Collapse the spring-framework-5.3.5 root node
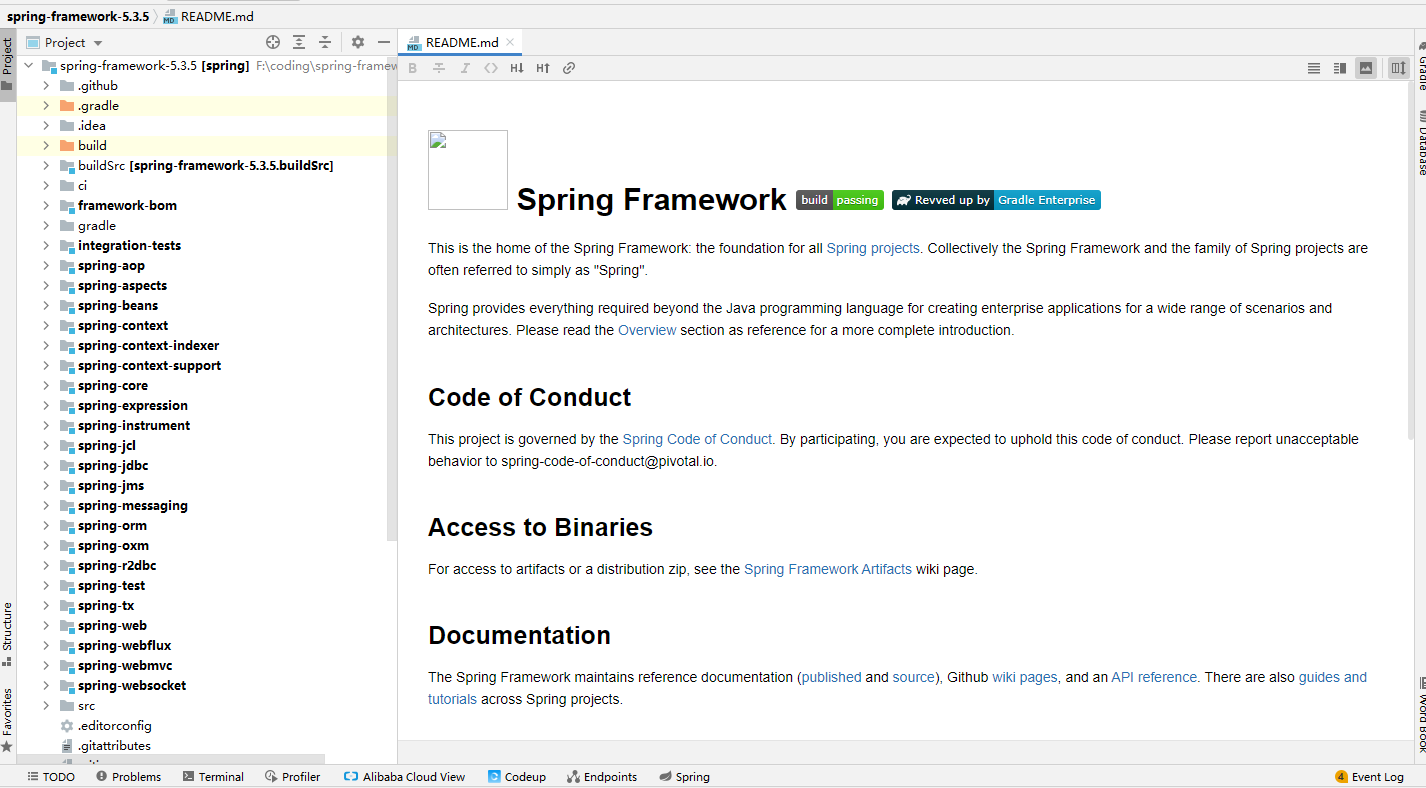The width and height of the screenshot is (1426, 788). [28, 66]
